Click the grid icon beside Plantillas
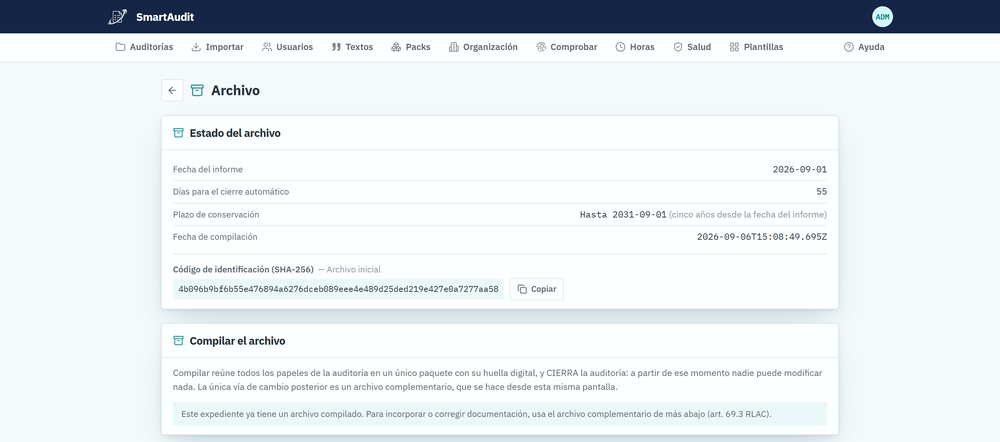Screen dimensions: 1000x442 734,47
